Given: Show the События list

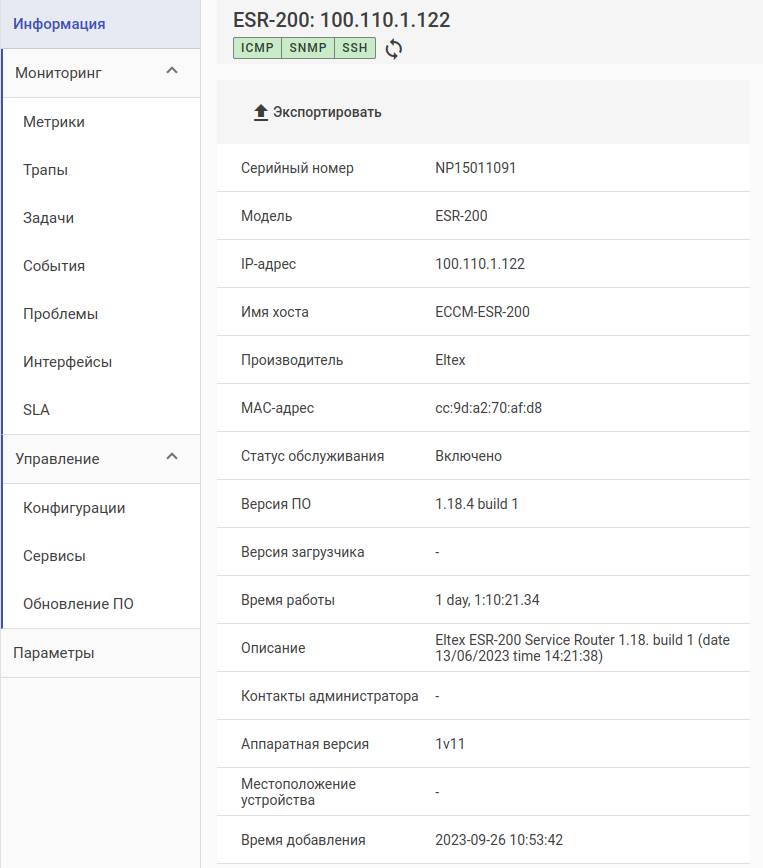Looking at the screenshot, I should [x=54, y=266].
